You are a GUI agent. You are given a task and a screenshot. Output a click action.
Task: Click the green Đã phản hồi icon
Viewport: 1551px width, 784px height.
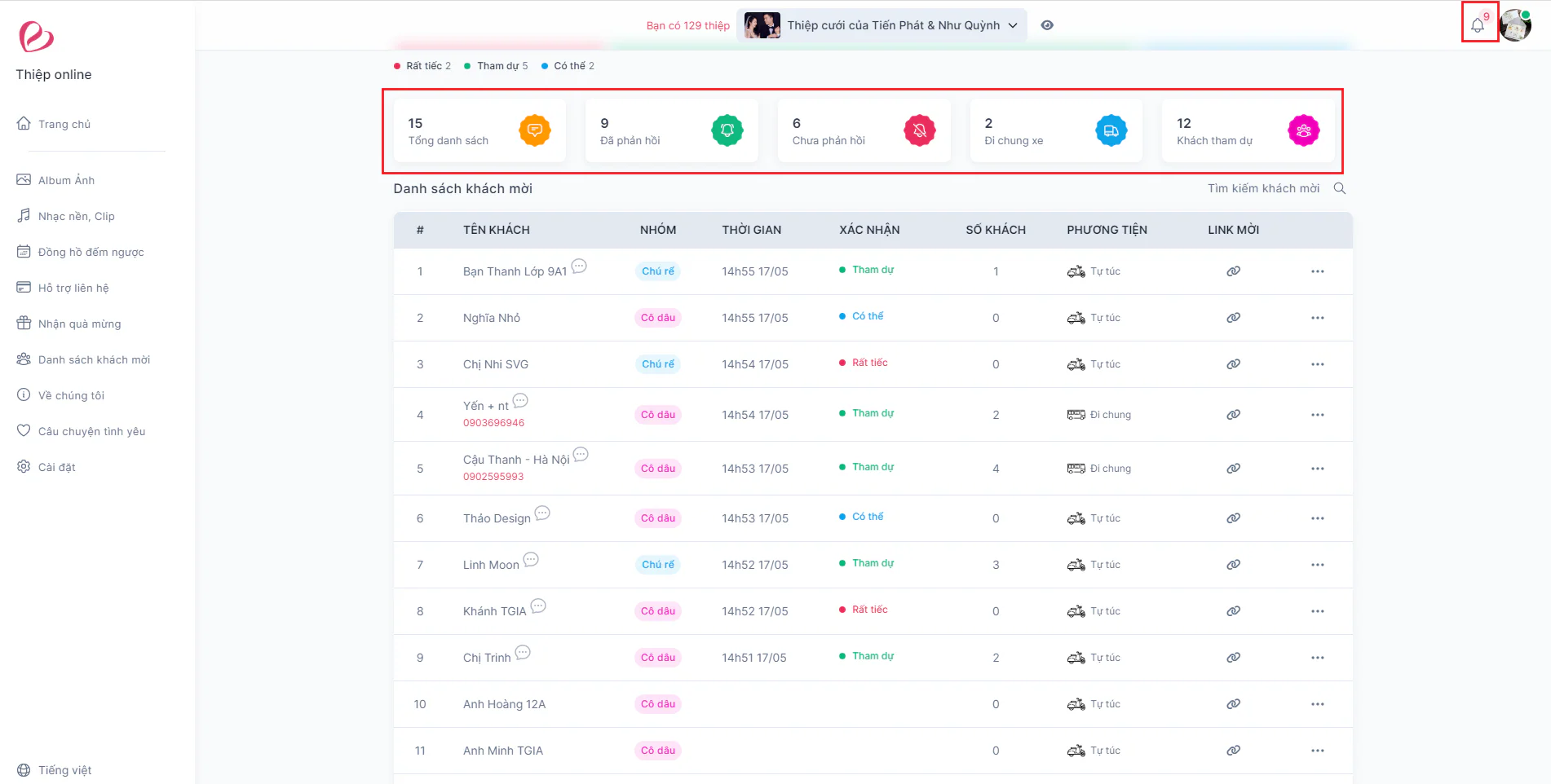pyautogui.click(x=727, y=130)
